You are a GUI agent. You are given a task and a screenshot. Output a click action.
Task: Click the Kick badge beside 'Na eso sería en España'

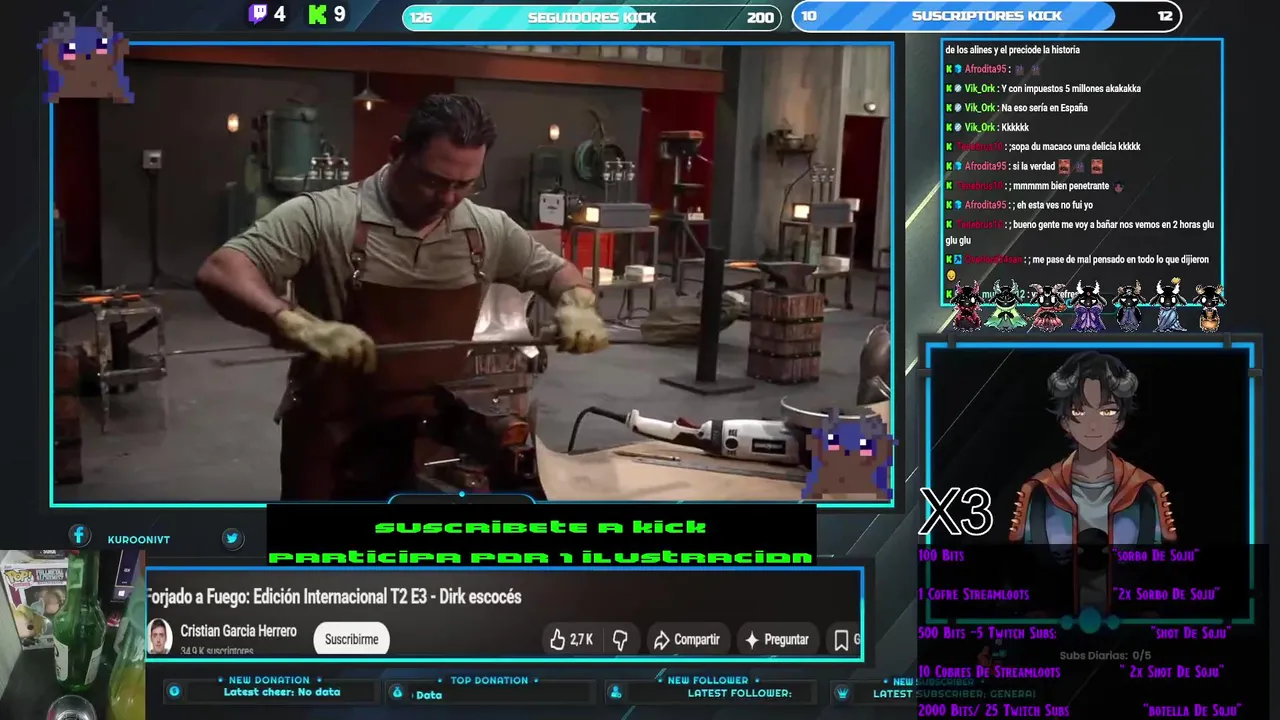coord(949,108)
